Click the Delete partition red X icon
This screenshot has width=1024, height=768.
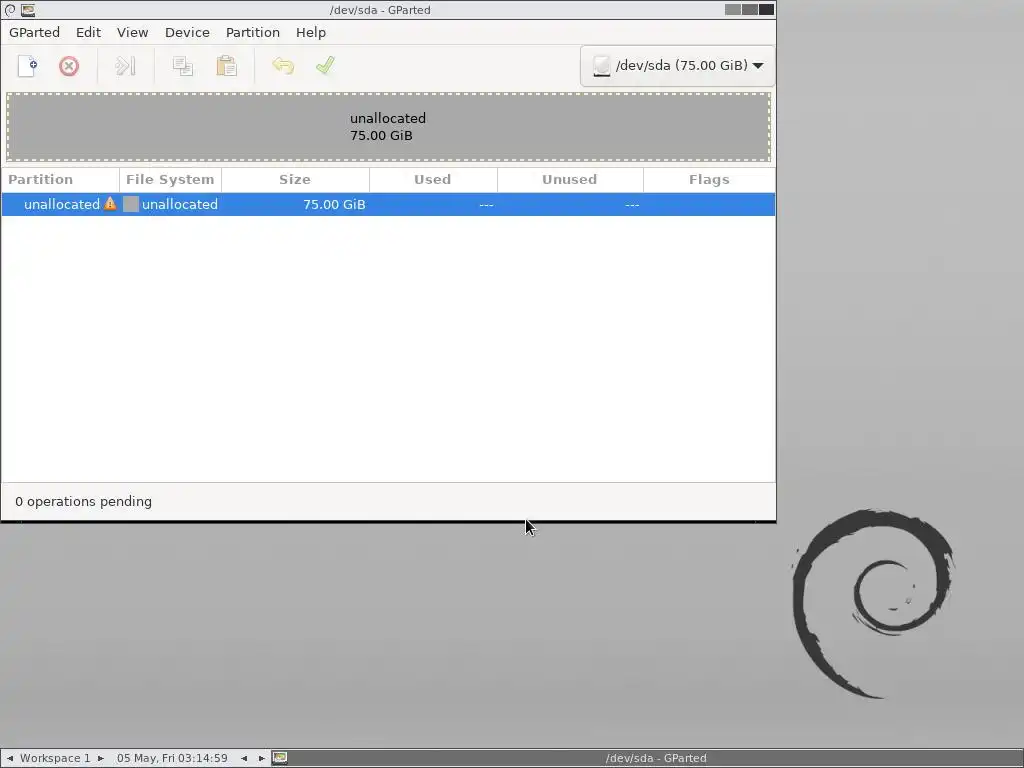point(69,66)
